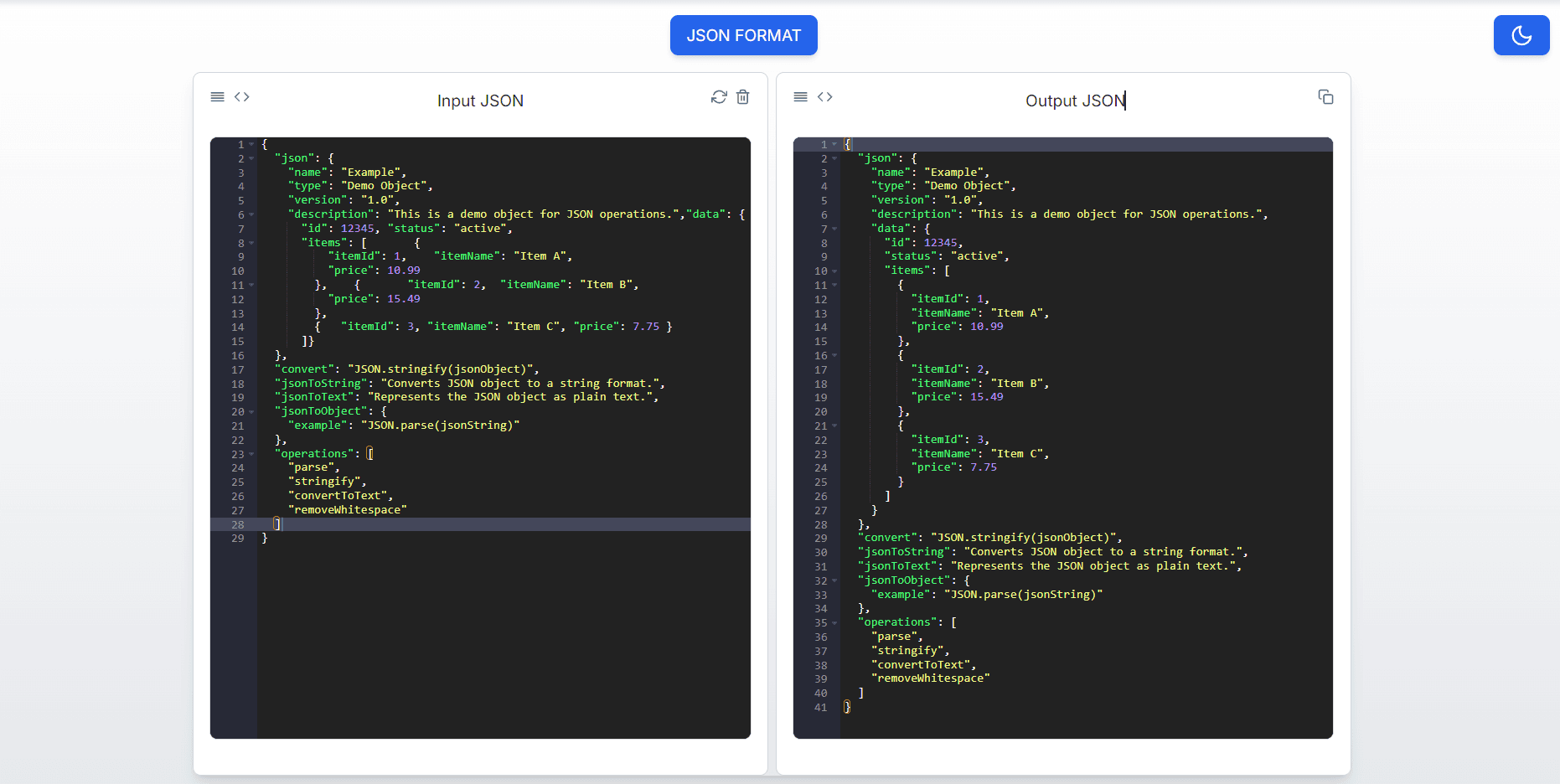1560x784 pixels.
Task: Click line number 28 in input gutter
Action: click(x=238, y=524)
